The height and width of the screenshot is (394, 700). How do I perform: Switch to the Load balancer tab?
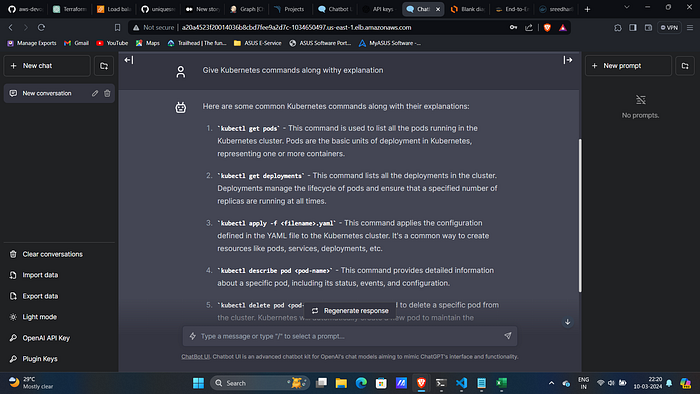tap(113, 9)
